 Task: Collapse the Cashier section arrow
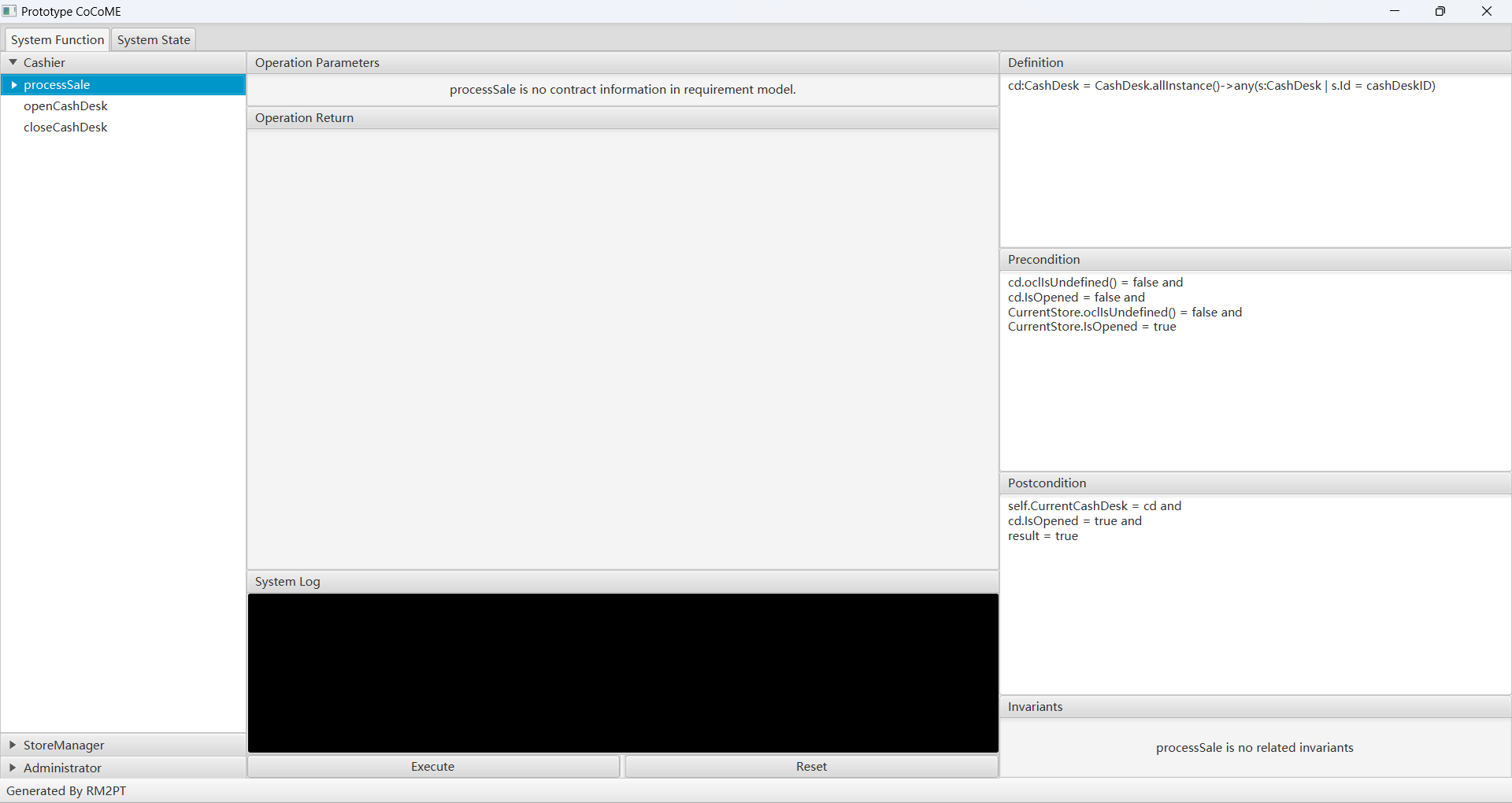pyautogui.click(x=13, y=62)
